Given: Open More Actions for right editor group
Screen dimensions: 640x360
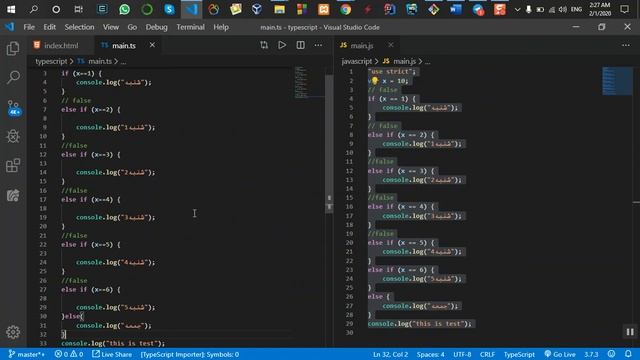Looking at the screenshot, I should tap(626, 45).
